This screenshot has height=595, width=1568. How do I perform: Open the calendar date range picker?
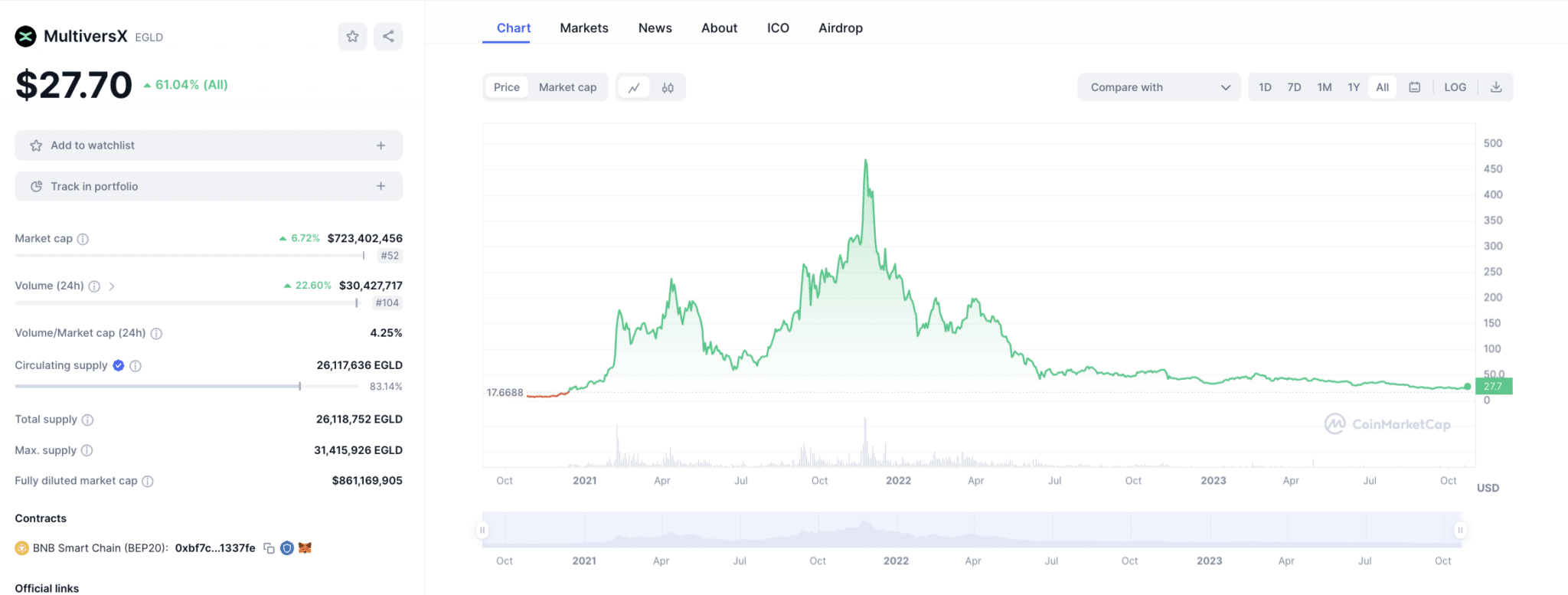tap(1415, 87)
